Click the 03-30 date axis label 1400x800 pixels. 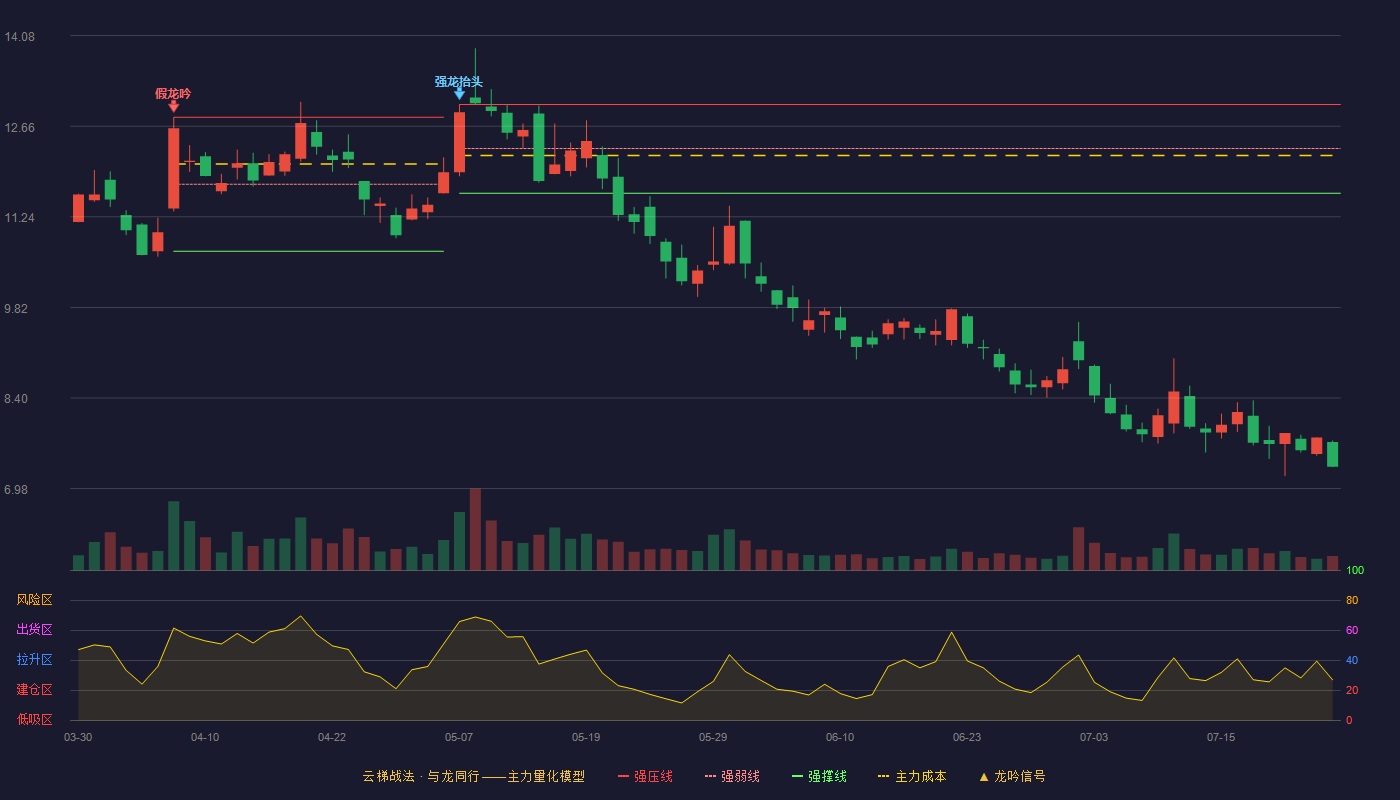coord(78,737)
